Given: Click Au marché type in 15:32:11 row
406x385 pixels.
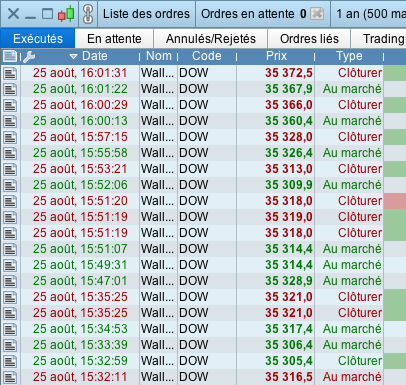Looking at the screenshot, I should tap(352, 377).
